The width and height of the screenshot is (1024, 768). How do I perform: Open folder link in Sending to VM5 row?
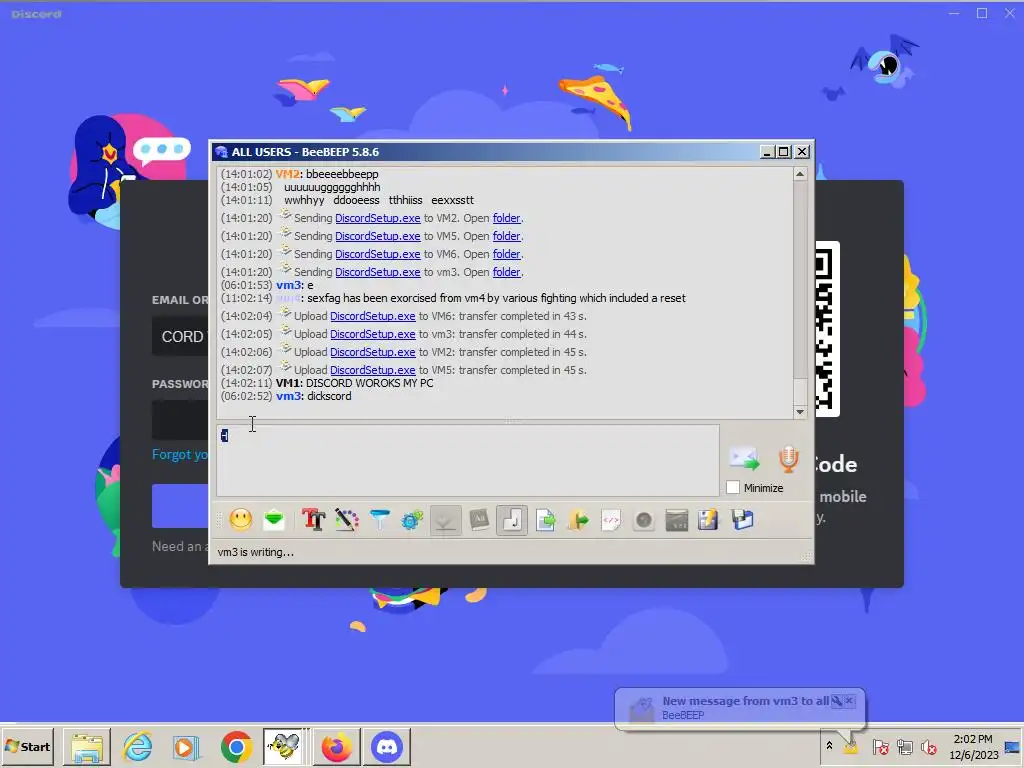507,236
